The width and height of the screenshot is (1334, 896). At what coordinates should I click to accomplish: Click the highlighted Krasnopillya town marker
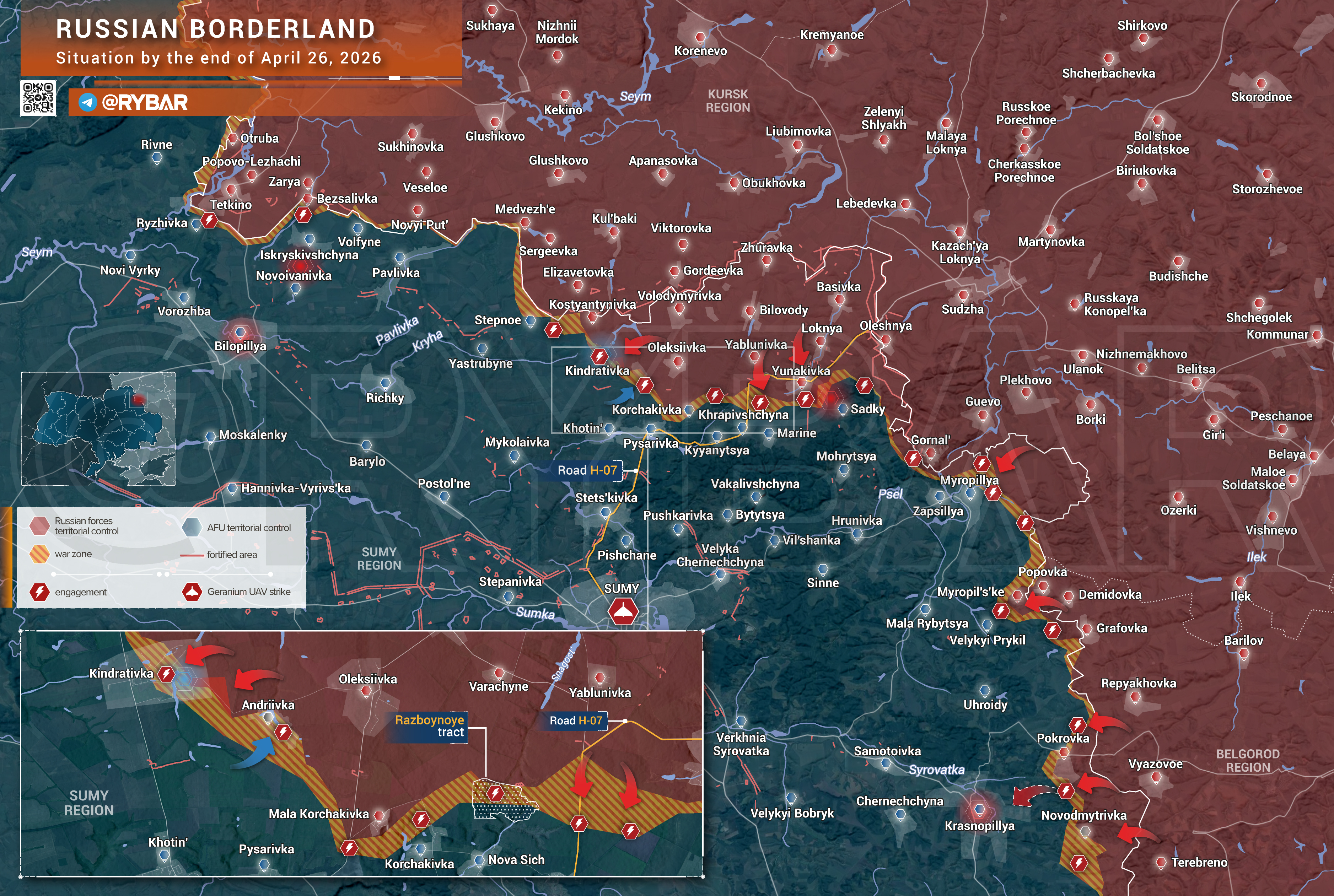click(x=979, y=809)
